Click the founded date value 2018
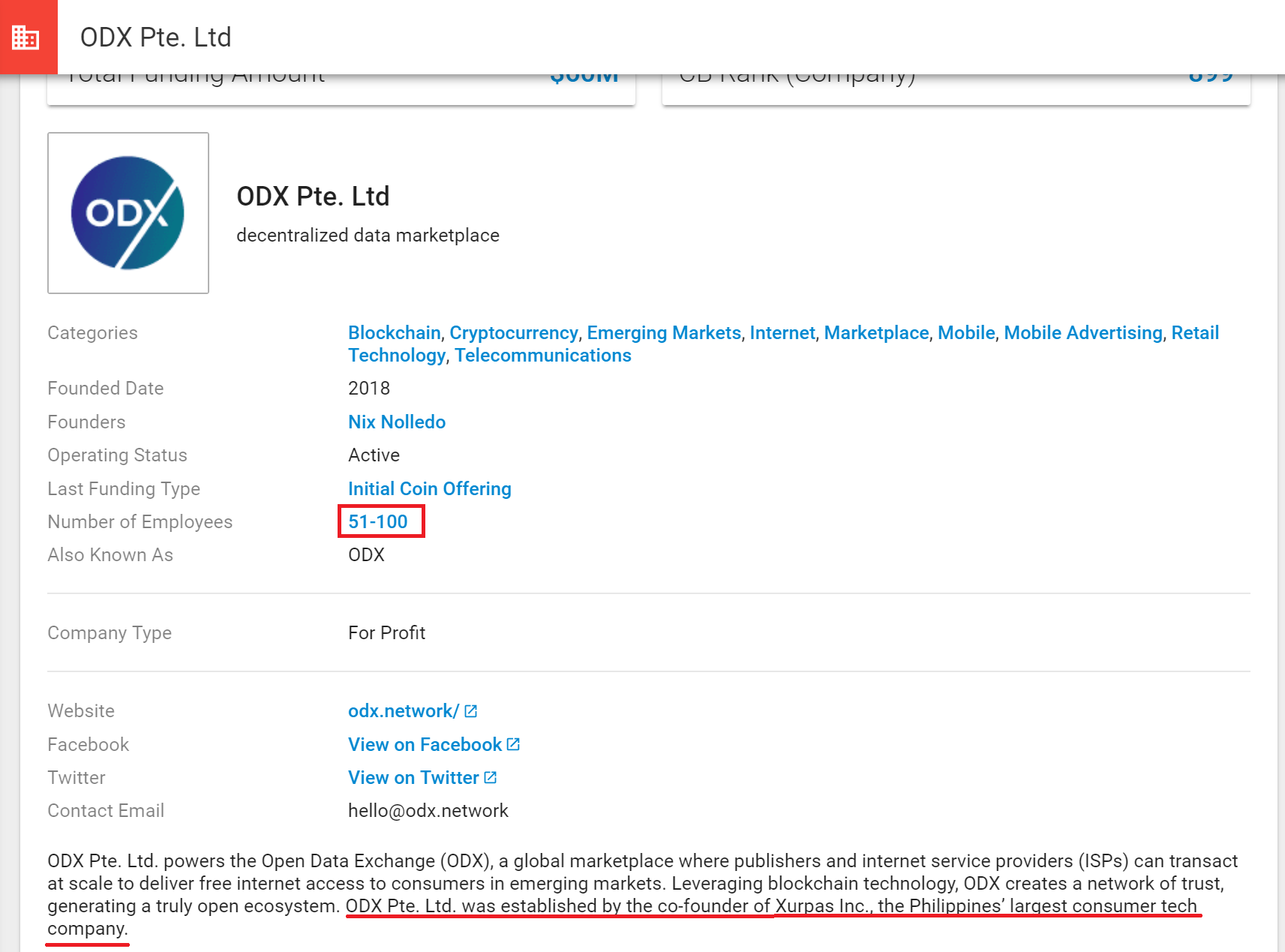 tap(369, 389)
